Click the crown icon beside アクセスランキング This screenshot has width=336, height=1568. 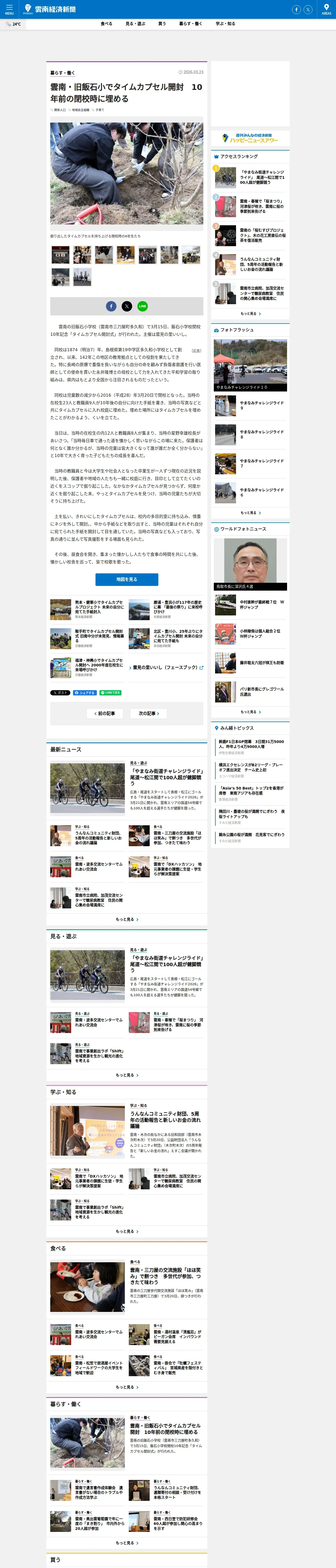[216, 157]
